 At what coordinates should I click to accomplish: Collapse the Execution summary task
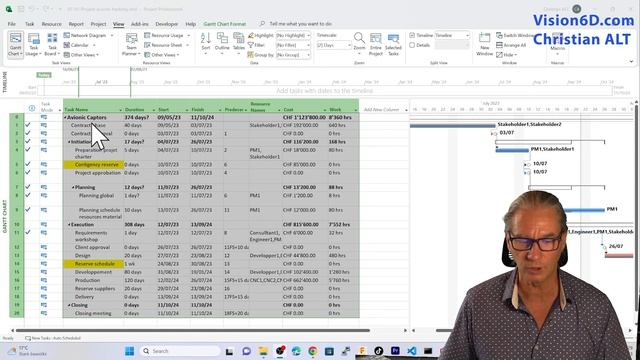pos(69,225)
